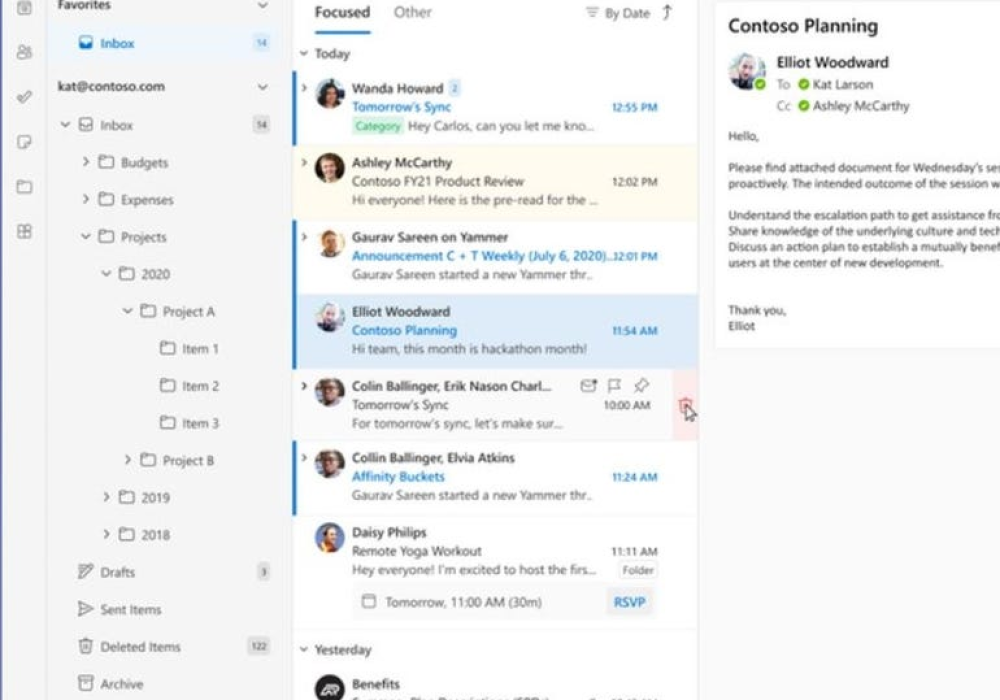Open the To Do checkmark icon in left rail
This screenshot has width=1000, height=700.
(x=24, y=97)
